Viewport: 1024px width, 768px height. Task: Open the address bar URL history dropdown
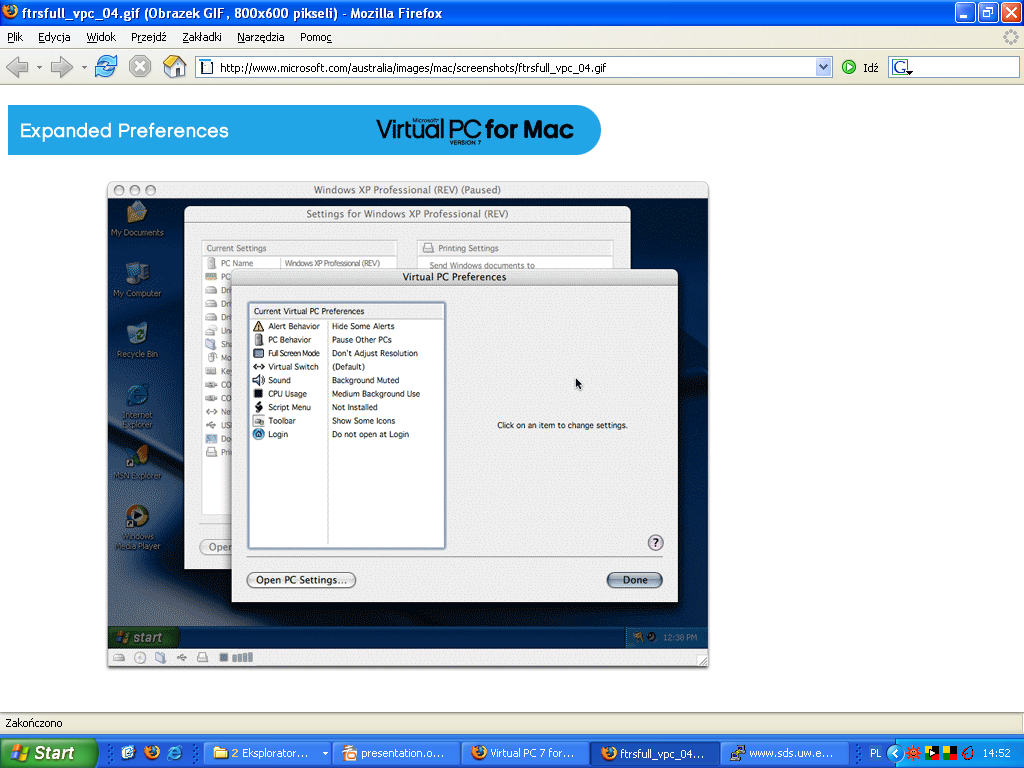823,67
